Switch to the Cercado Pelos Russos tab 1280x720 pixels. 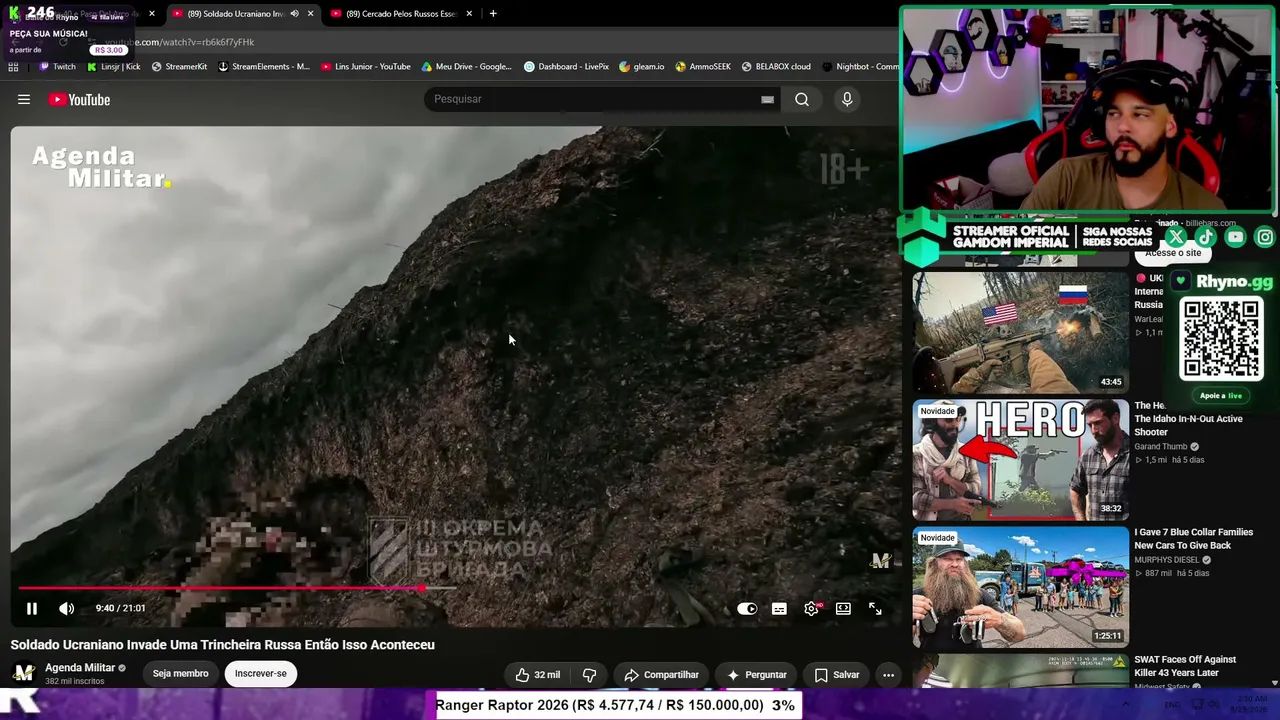pos(400,14)
